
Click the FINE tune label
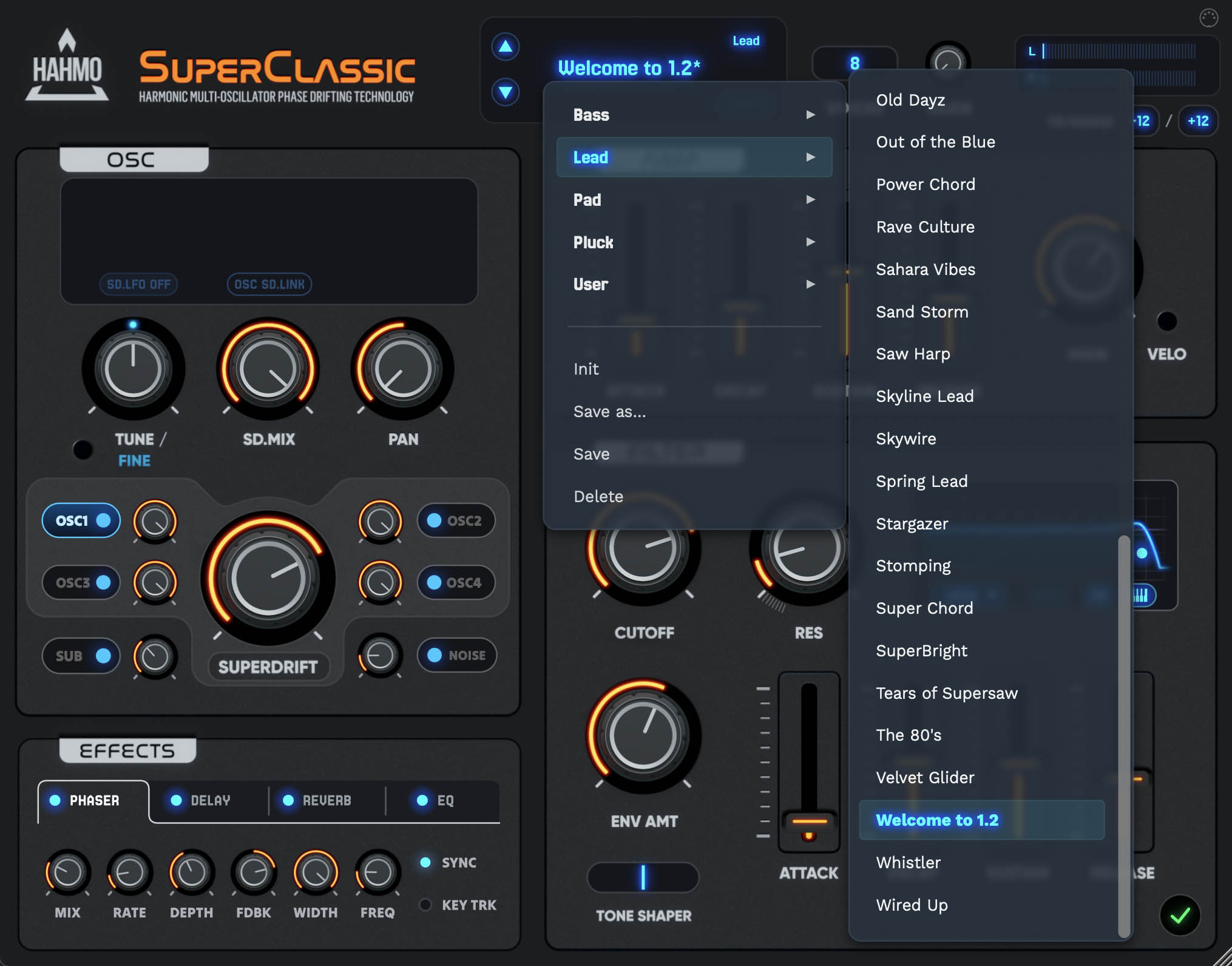(x=134, y=461)
